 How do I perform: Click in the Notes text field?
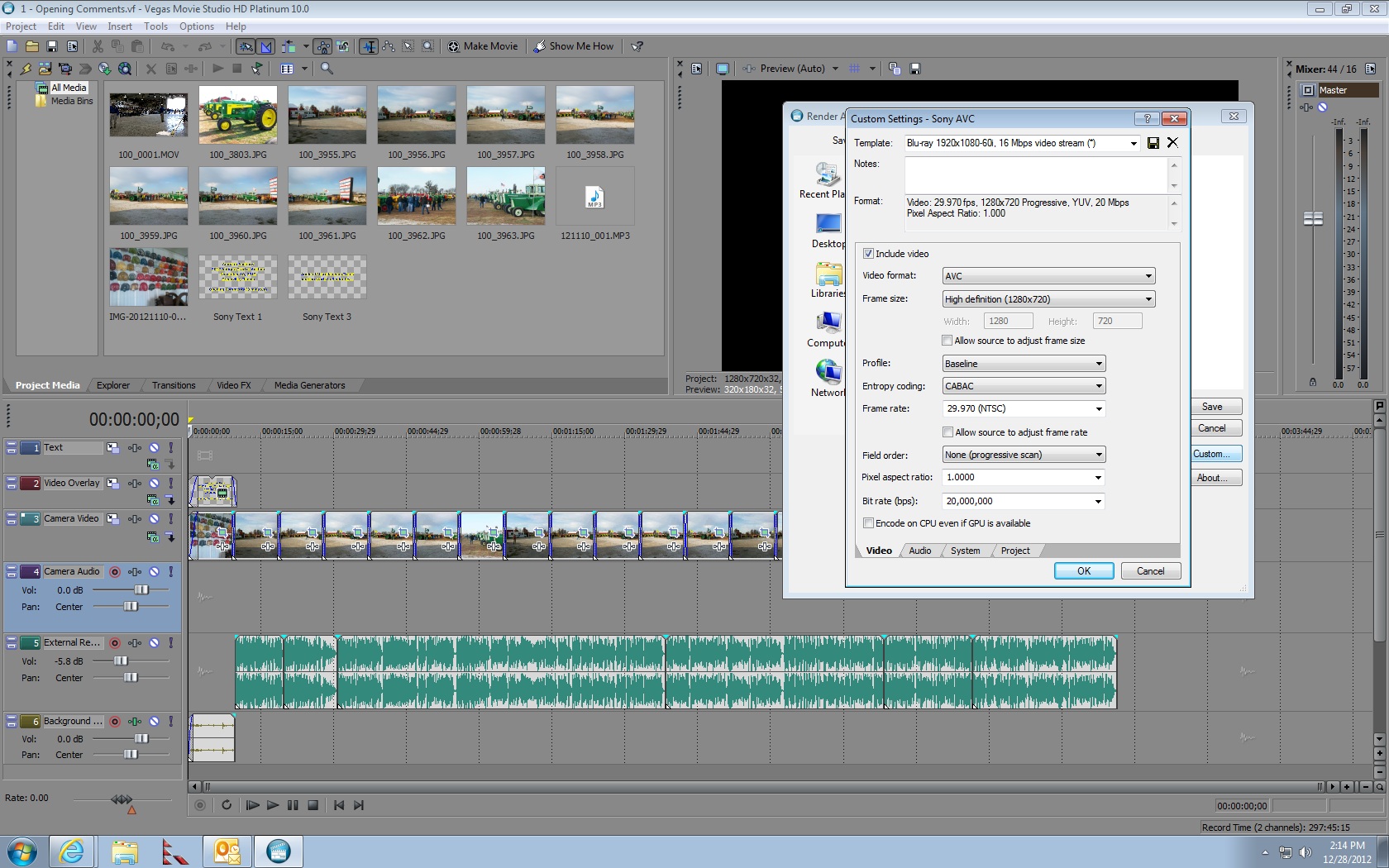tap(1036, 174)
